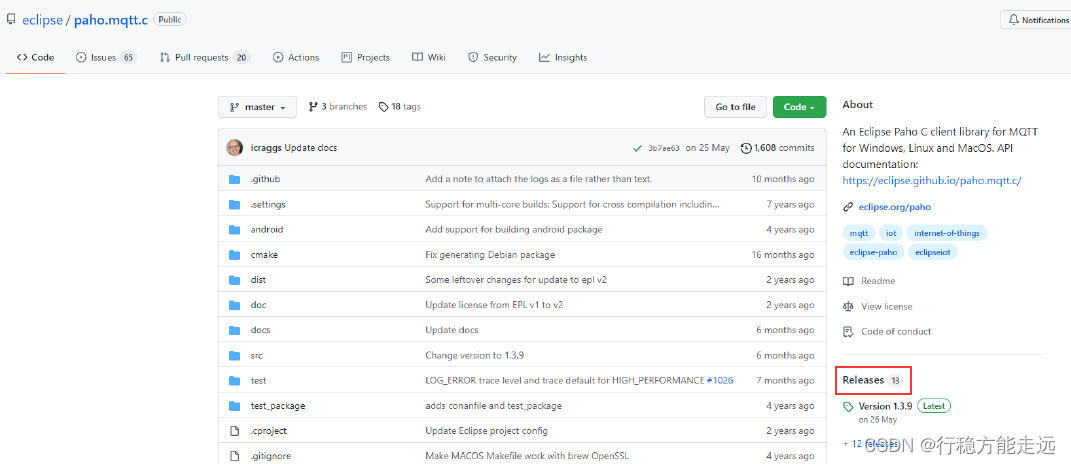Open the doc folder
Image resolution: width=1071 pixels, height=464 pixels.
coord(258,305)
